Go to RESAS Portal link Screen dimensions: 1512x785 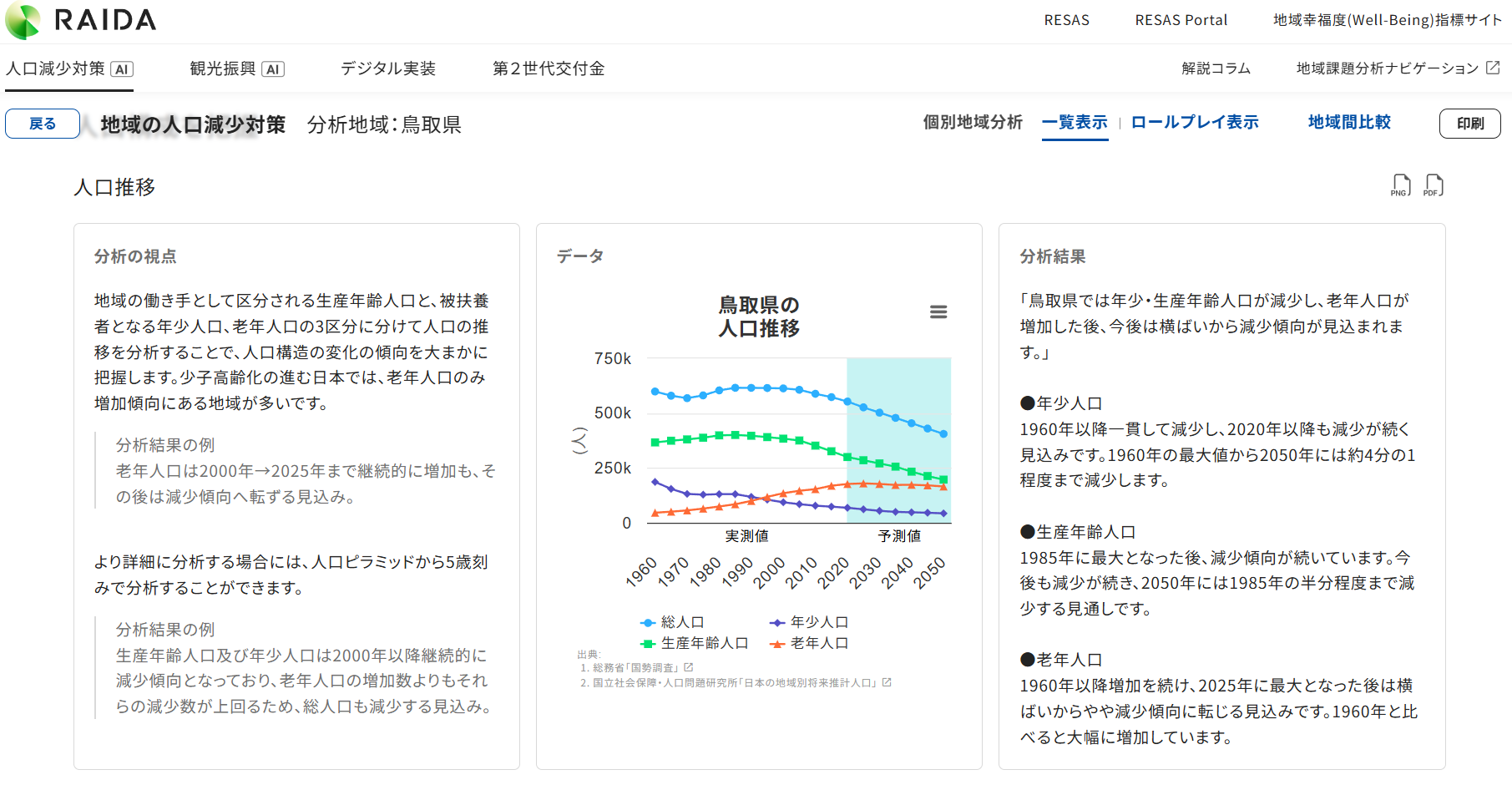[x=1181, y=20]
